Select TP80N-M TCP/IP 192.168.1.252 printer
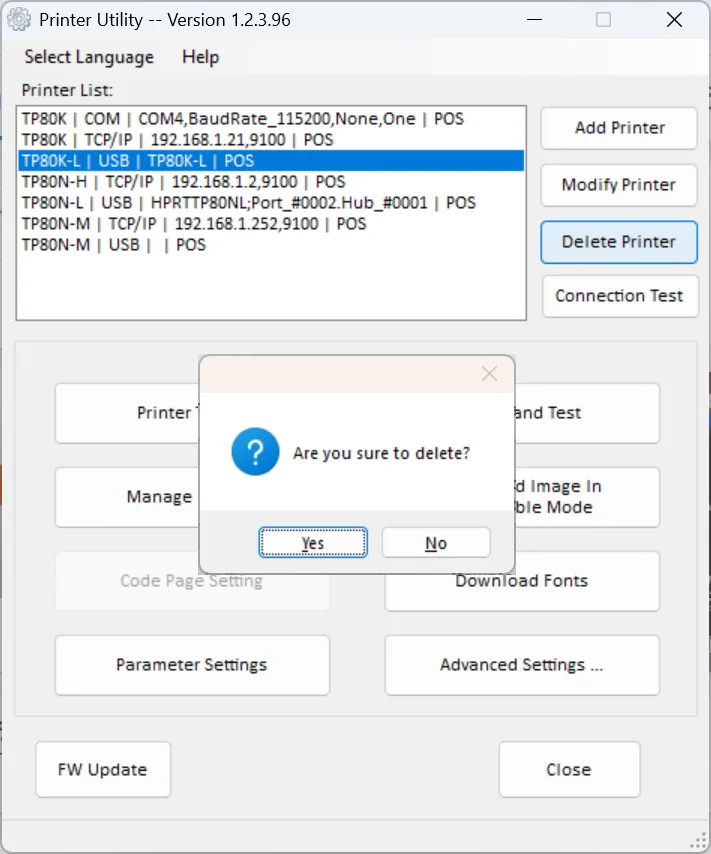 click(194, 224)
